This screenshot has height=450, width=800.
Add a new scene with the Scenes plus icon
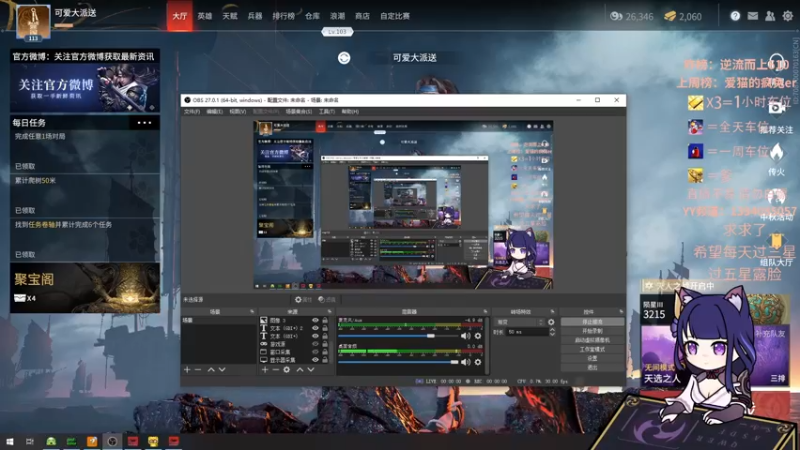coord(187,369)
